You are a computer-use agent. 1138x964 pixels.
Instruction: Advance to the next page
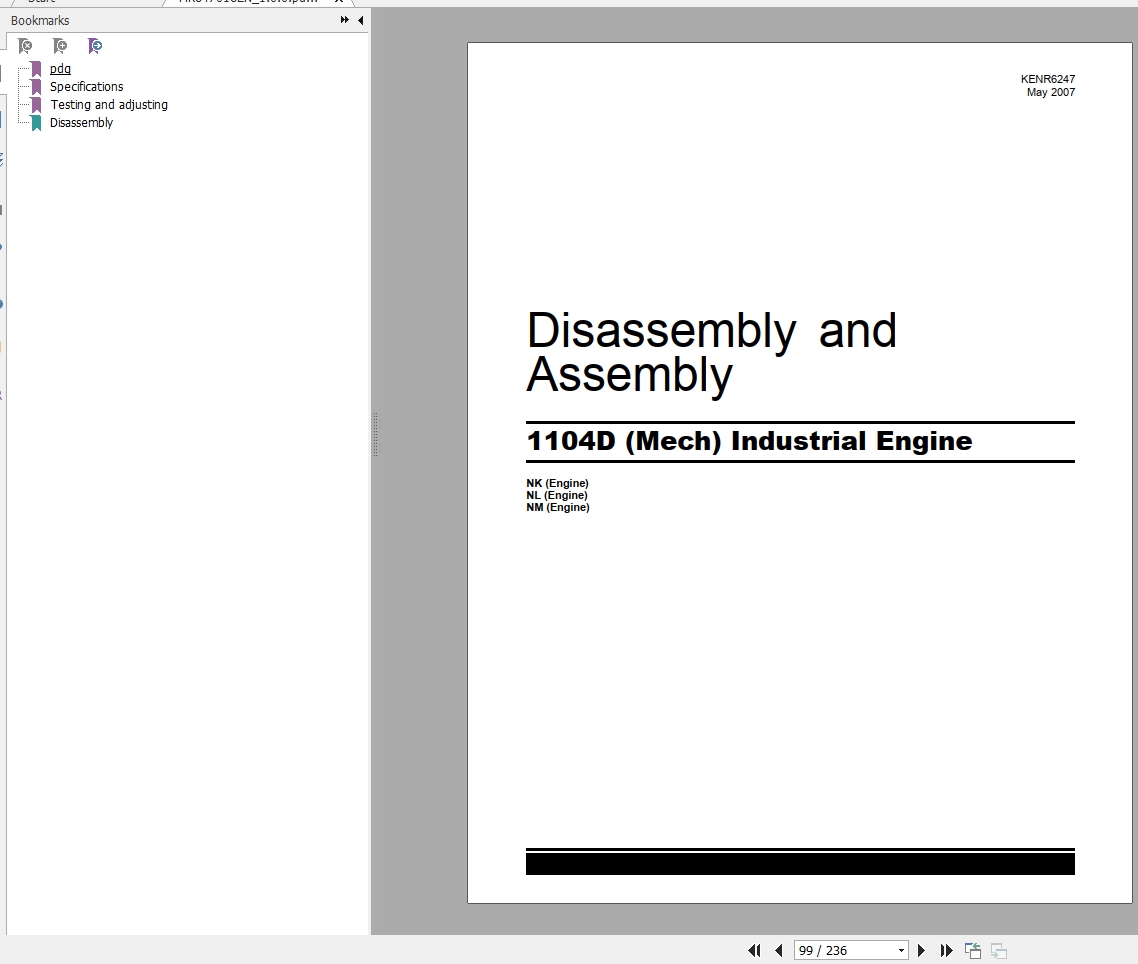pos(921,950)
